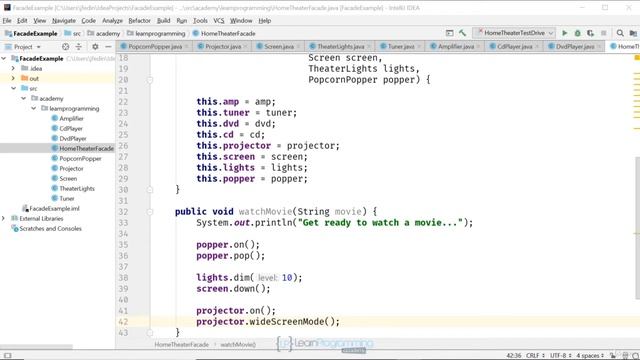Open the VCS menu
Image resolution: width=640 pixels, height=360 pixels.
tap(219, 20)
